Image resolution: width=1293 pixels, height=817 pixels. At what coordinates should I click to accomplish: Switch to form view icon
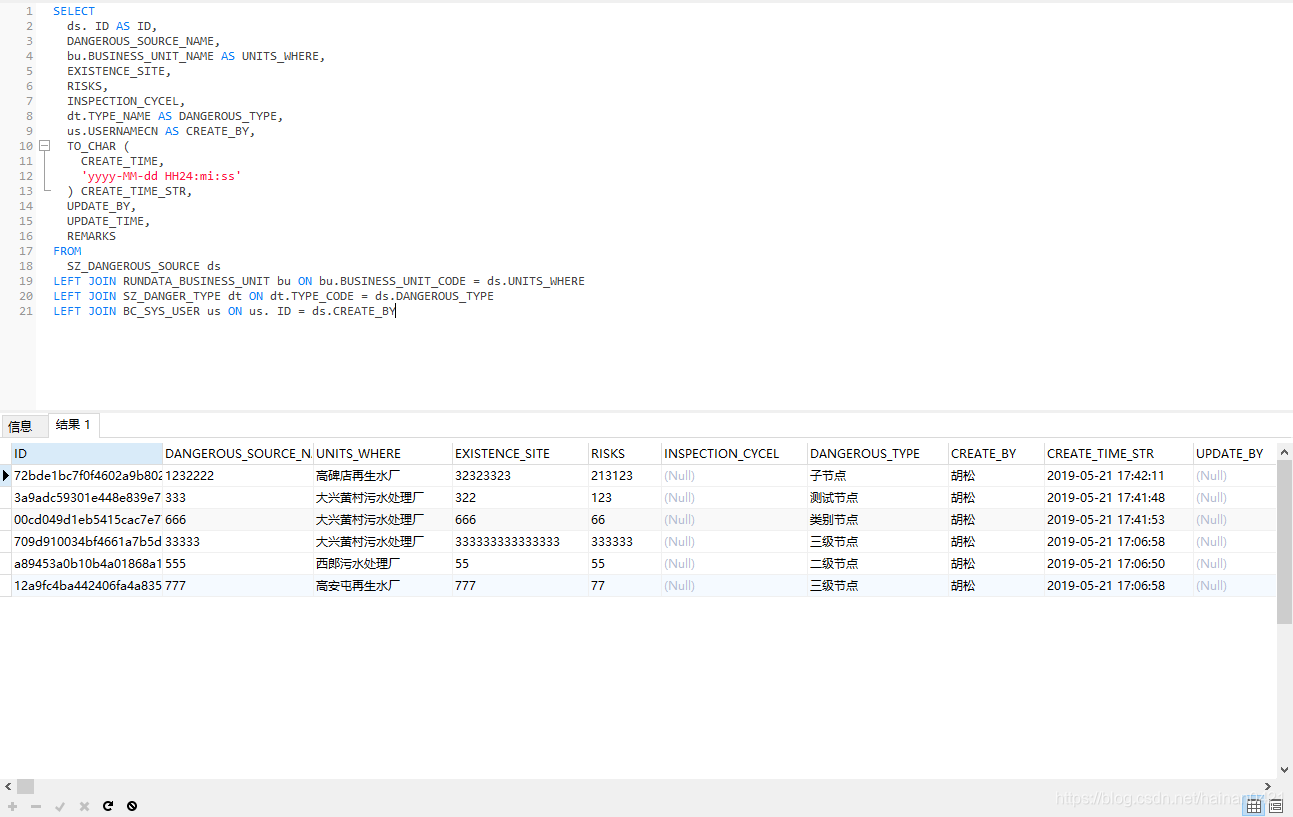(1276, 805)
